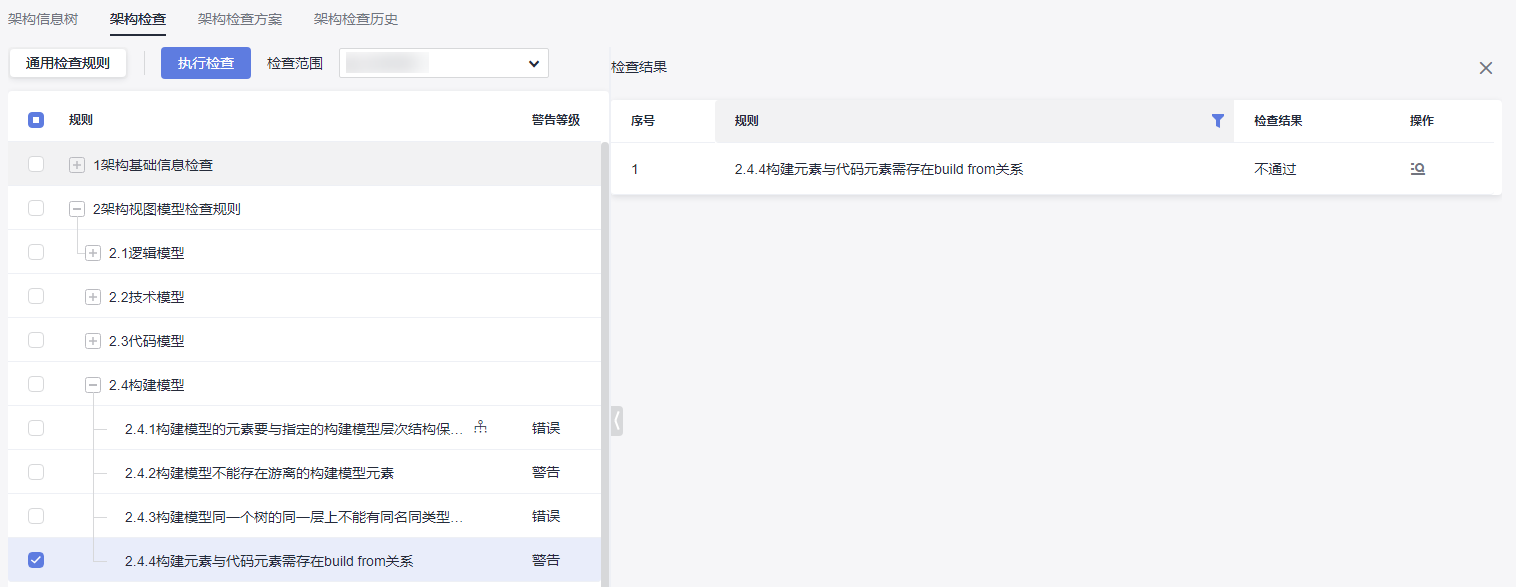Collapse the 2.4构建模型 node
The width and height of the screenshot is (1516, 587).
click(x=93, y=385)
